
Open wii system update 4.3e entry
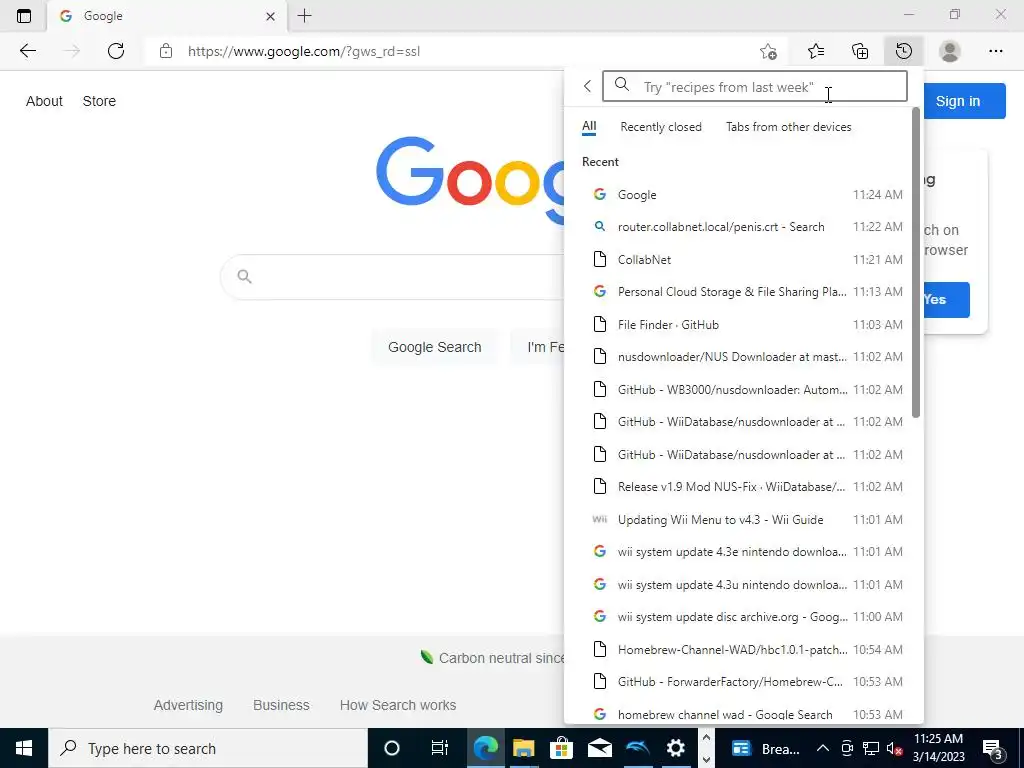point(743,552)
